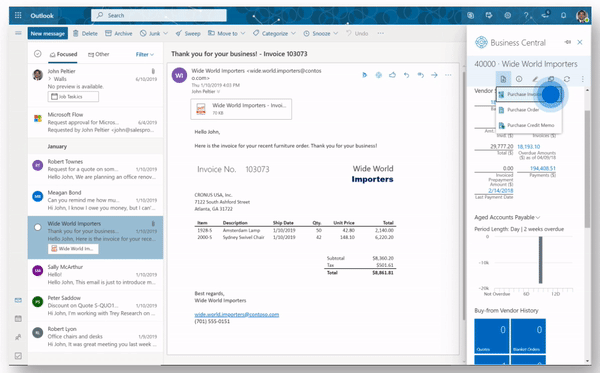Switch to People in the left rail

click(x=18, y=337)
